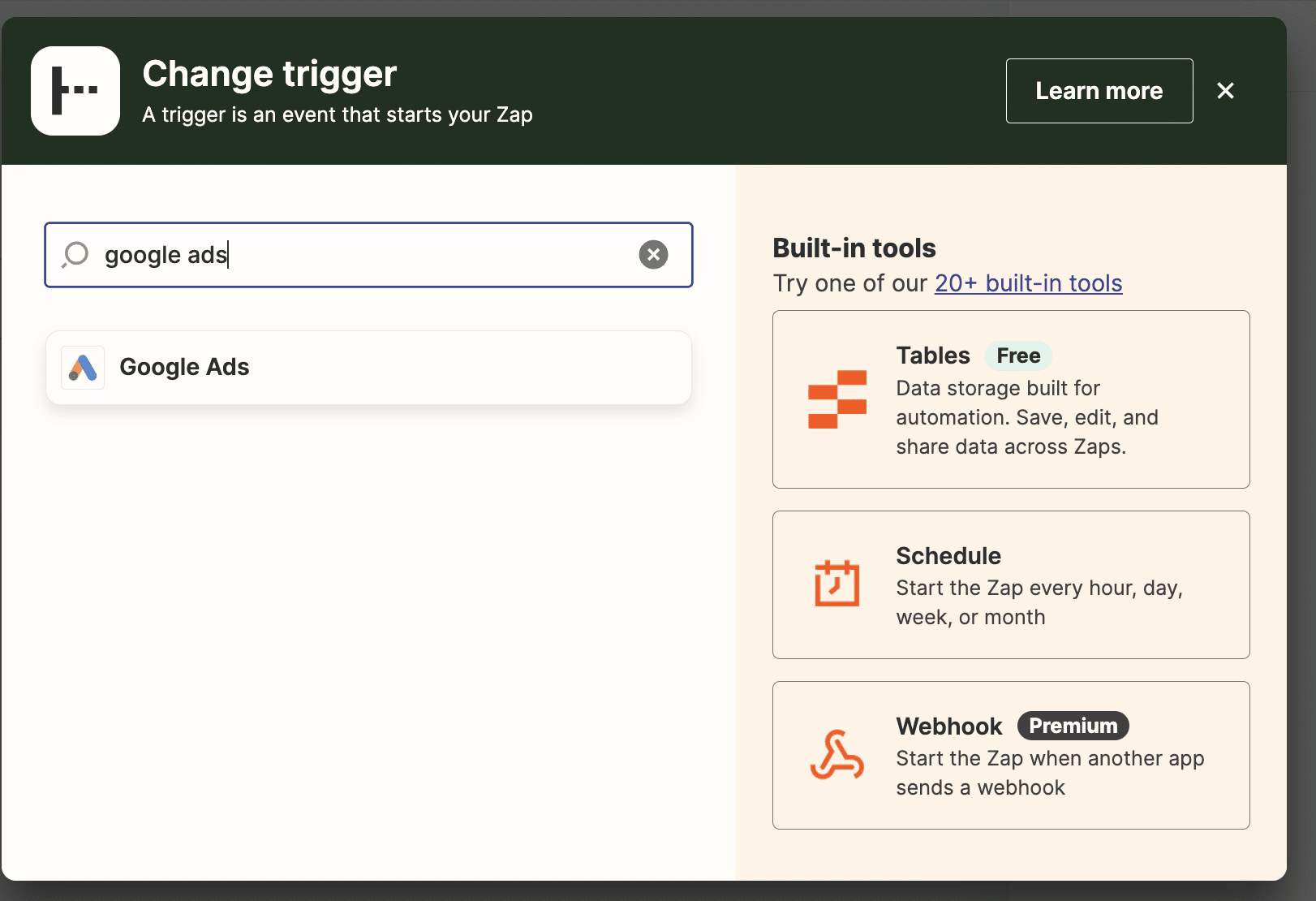
Task: Click the Free badge next to Tables
Action: point(1018,356)
